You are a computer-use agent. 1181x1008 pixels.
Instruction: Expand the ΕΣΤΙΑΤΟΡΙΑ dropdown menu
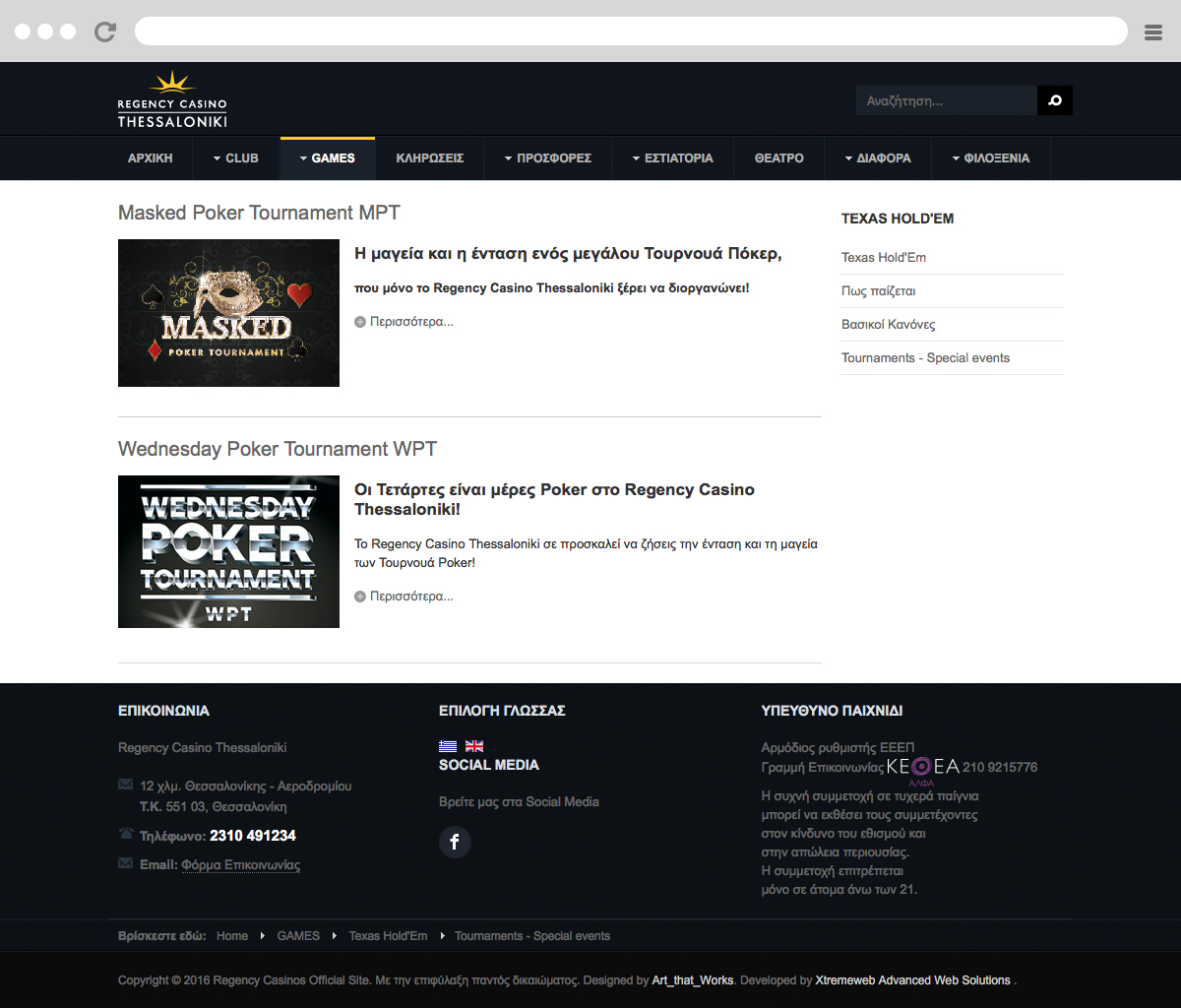pyautogui.click(x=673, y=158)
